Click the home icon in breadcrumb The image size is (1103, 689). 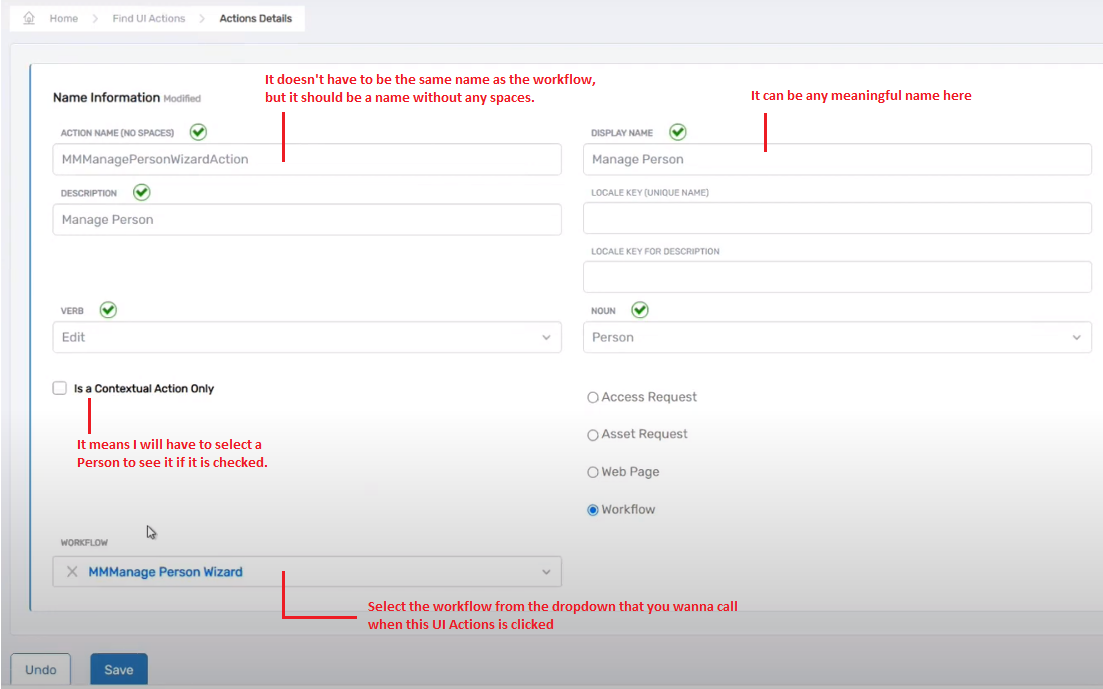(x=29, y=18)
